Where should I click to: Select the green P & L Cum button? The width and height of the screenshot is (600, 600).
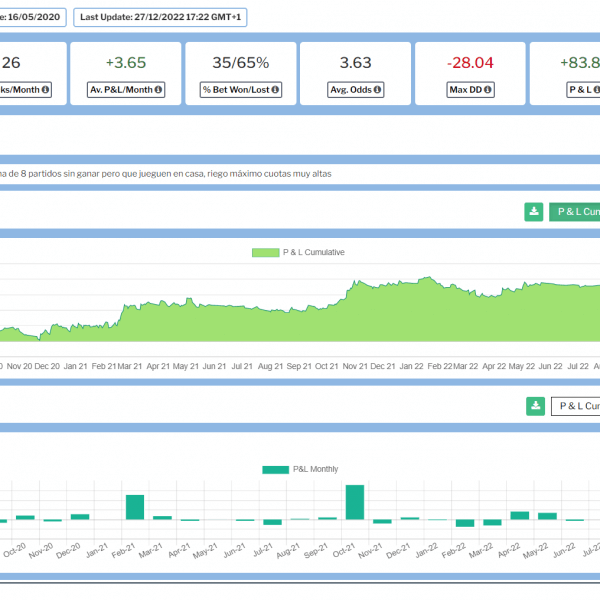pos(575,212)
